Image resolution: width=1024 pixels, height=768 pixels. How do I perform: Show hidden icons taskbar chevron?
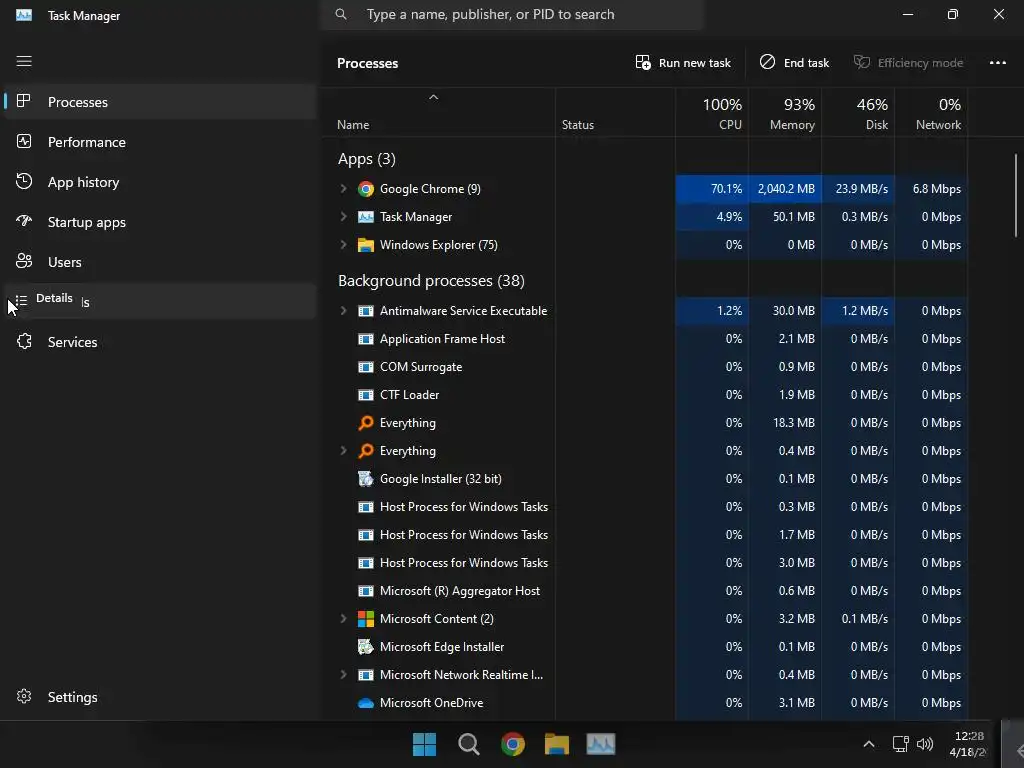(869, 744)
